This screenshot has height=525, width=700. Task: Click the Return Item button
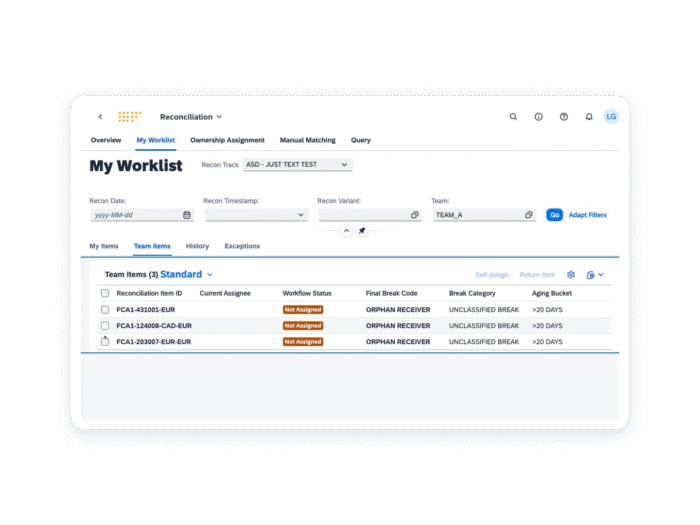(x=537, y=275)
